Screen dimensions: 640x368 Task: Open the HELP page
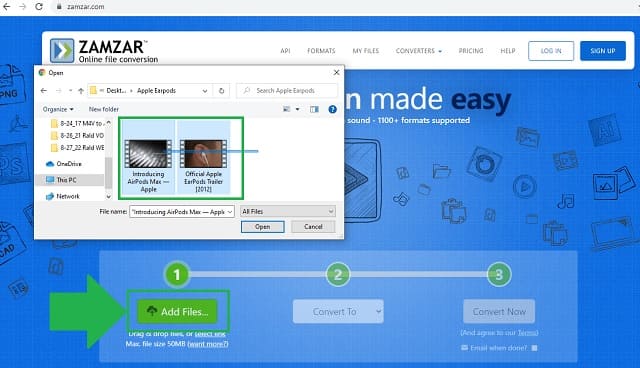pos(508,51)
